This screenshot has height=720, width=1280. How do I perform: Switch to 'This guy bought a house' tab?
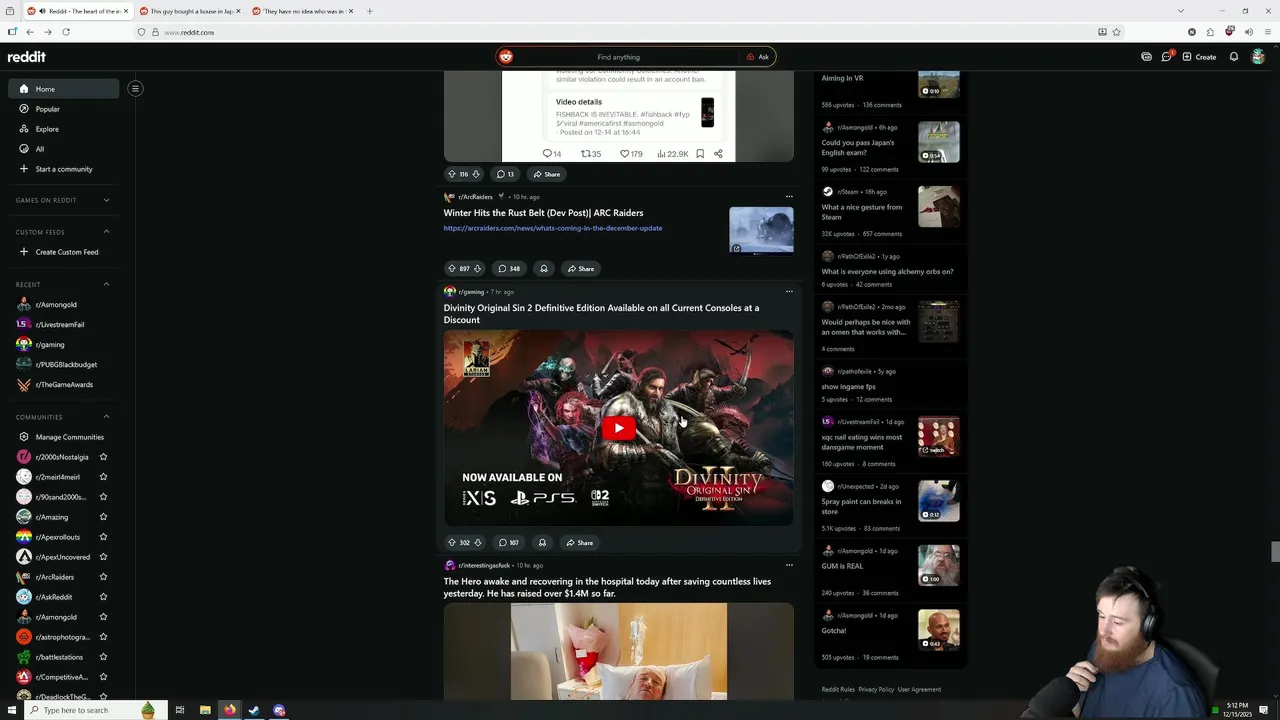(x=190, y=11)
